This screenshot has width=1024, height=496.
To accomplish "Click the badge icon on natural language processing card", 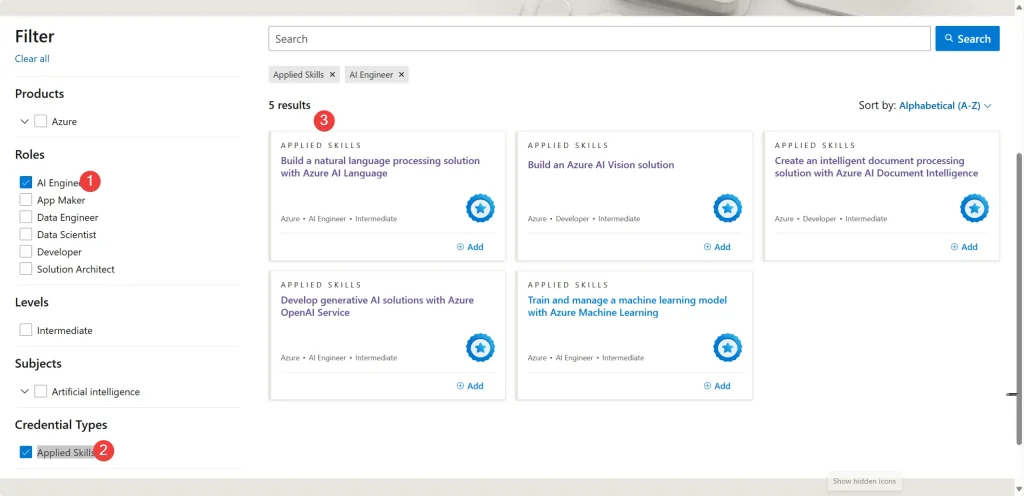I will pos(480,208).
